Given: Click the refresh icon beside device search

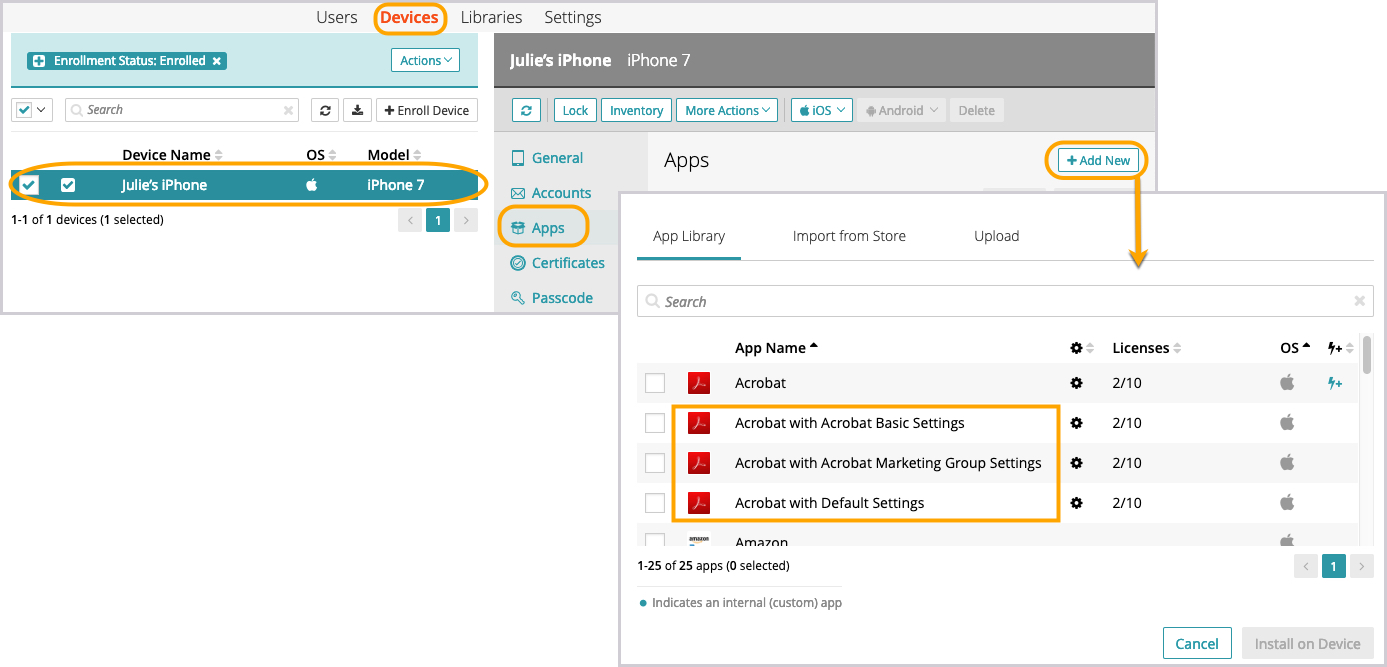Looking at the screenshot, I should [324, 110].
